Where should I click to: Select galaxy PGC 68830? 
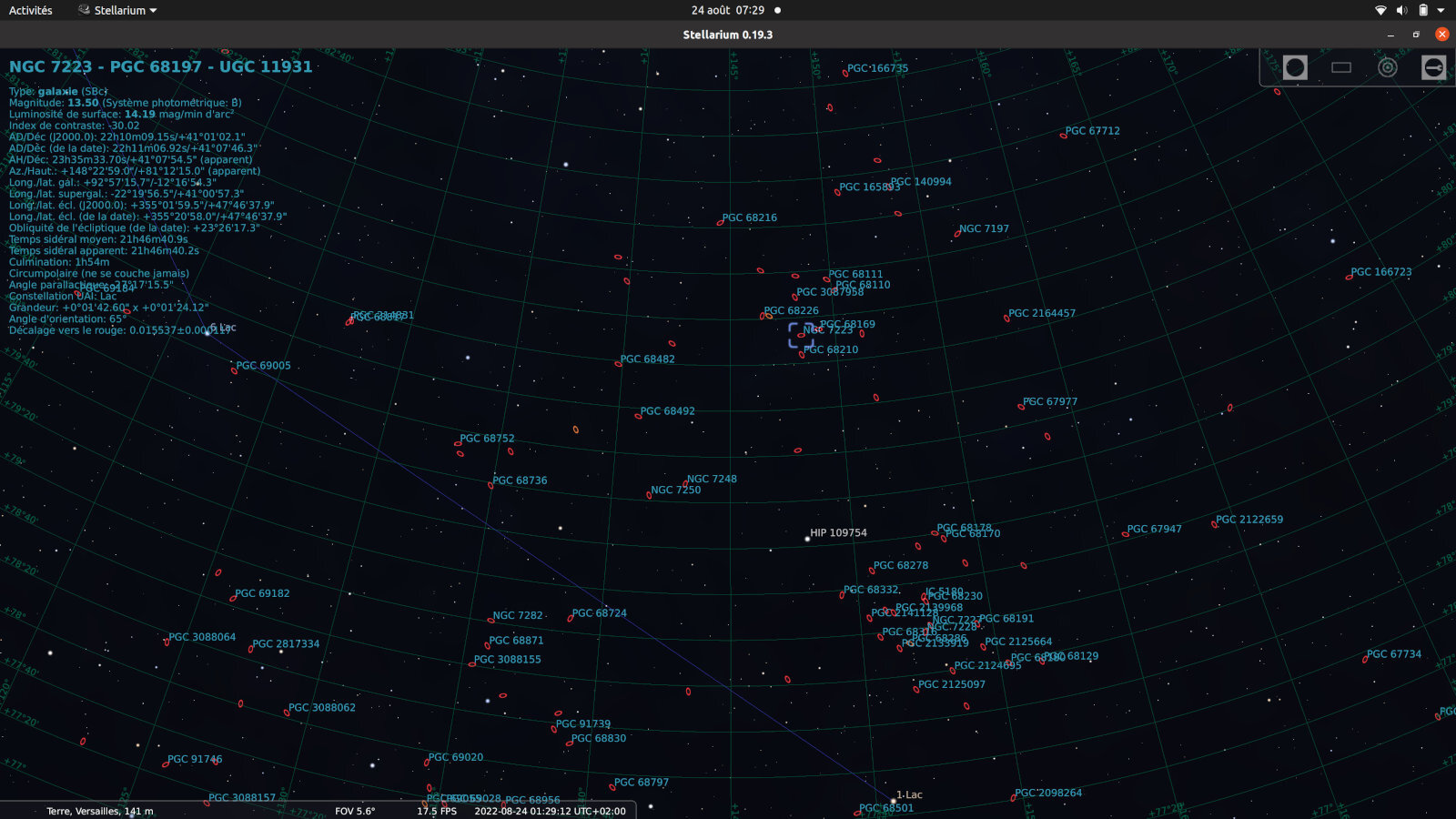pyautogui.click(x=599, y=739)
